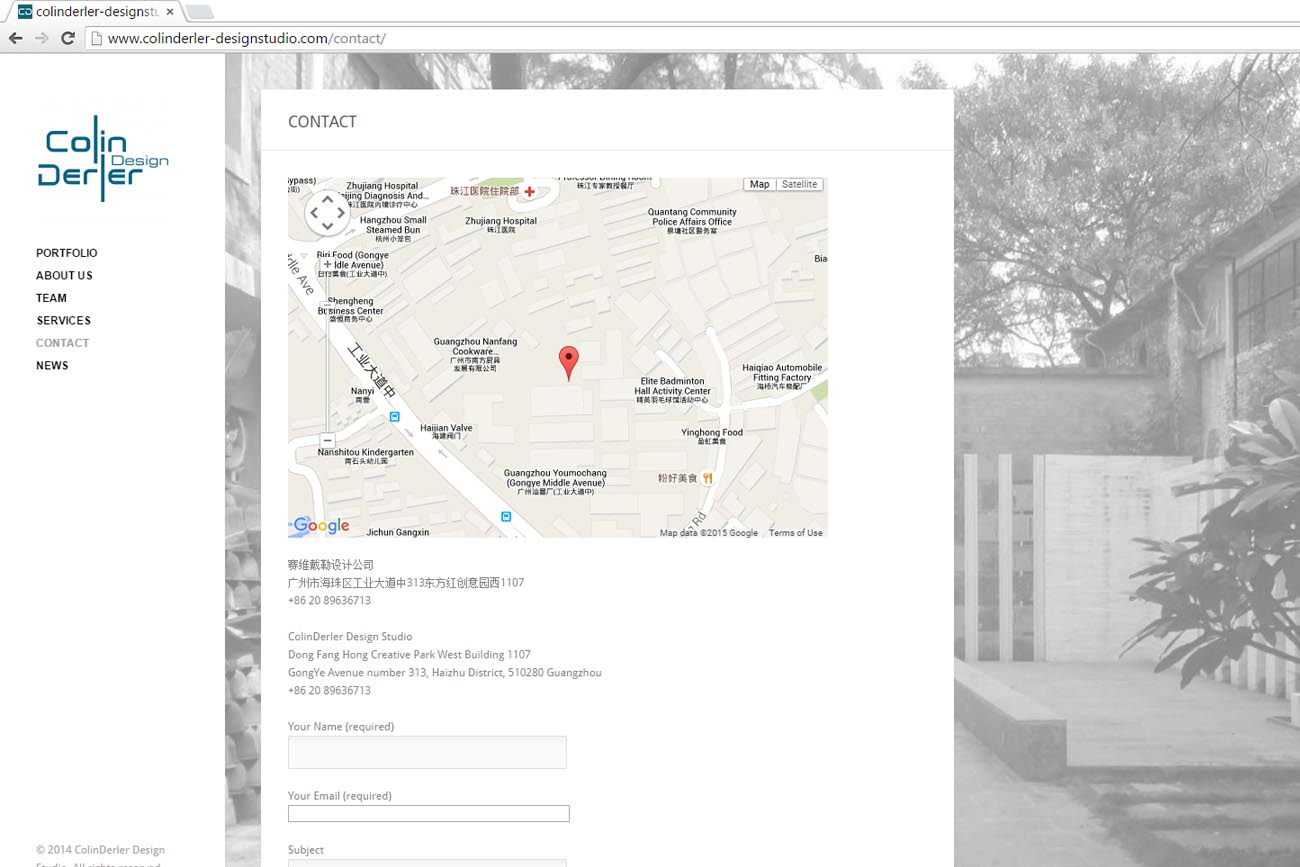This screenshot has height=867, width=1300.
Task: Click the Your Name input field
Action: point(427,752)
